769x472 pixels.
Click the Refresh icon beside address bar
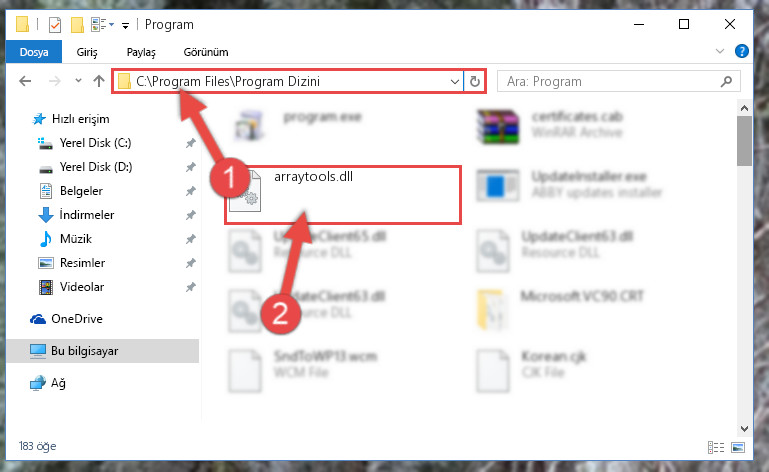pos(474,81)
